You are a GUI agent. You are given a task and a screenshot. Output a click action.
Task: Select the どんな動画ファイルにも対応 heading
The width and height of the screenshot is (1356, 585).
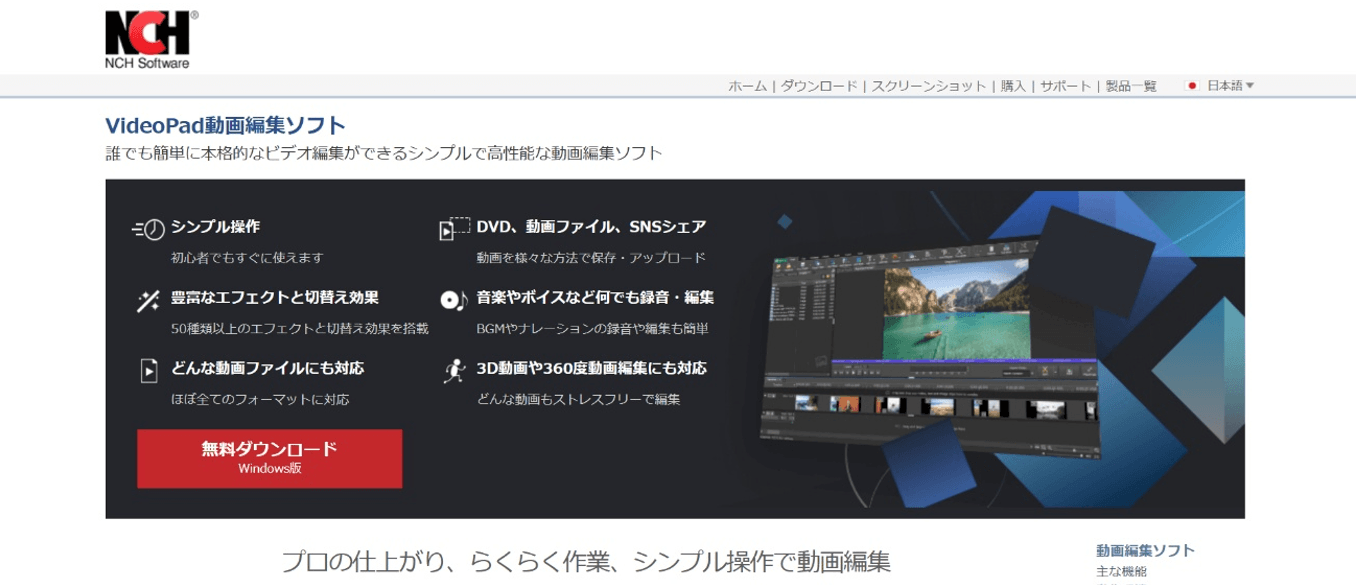(x=267, y=368)
